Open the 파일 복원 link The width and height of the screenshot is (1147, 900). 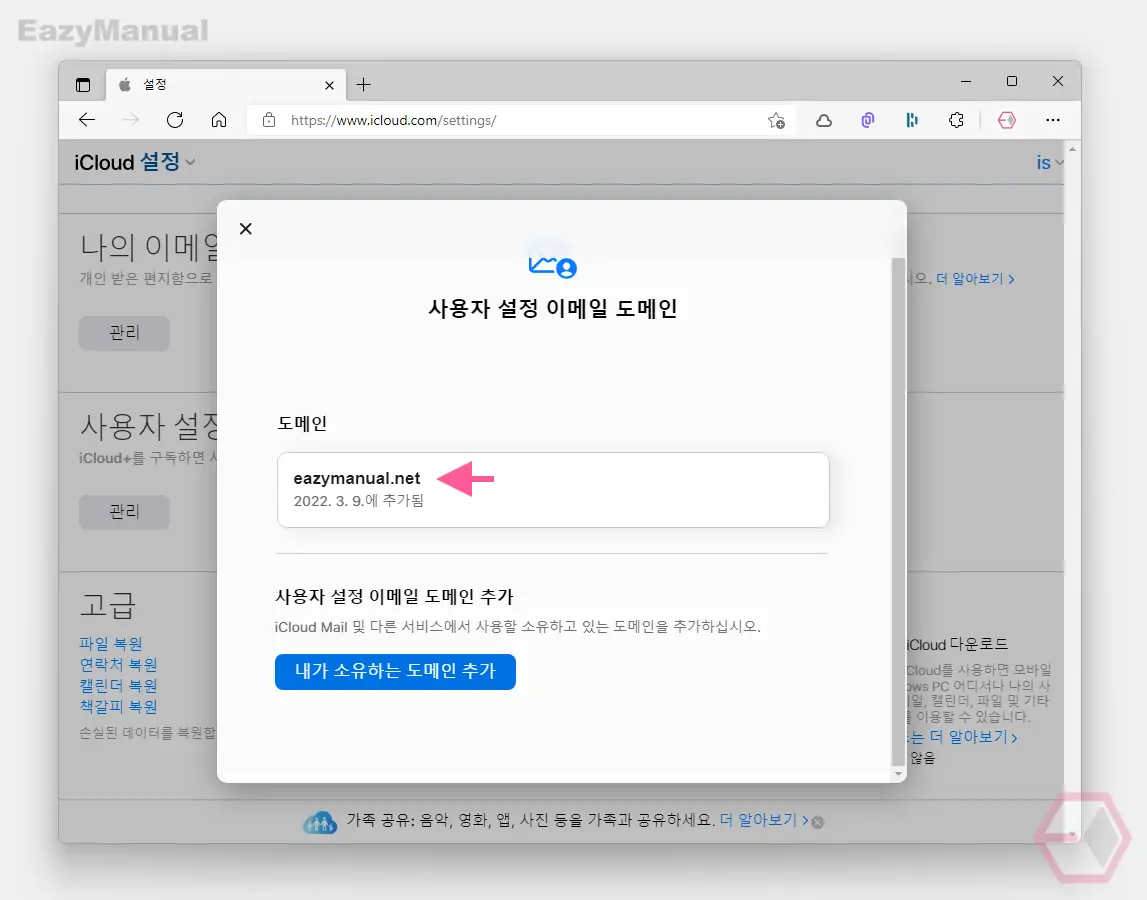tap(111, 644)
